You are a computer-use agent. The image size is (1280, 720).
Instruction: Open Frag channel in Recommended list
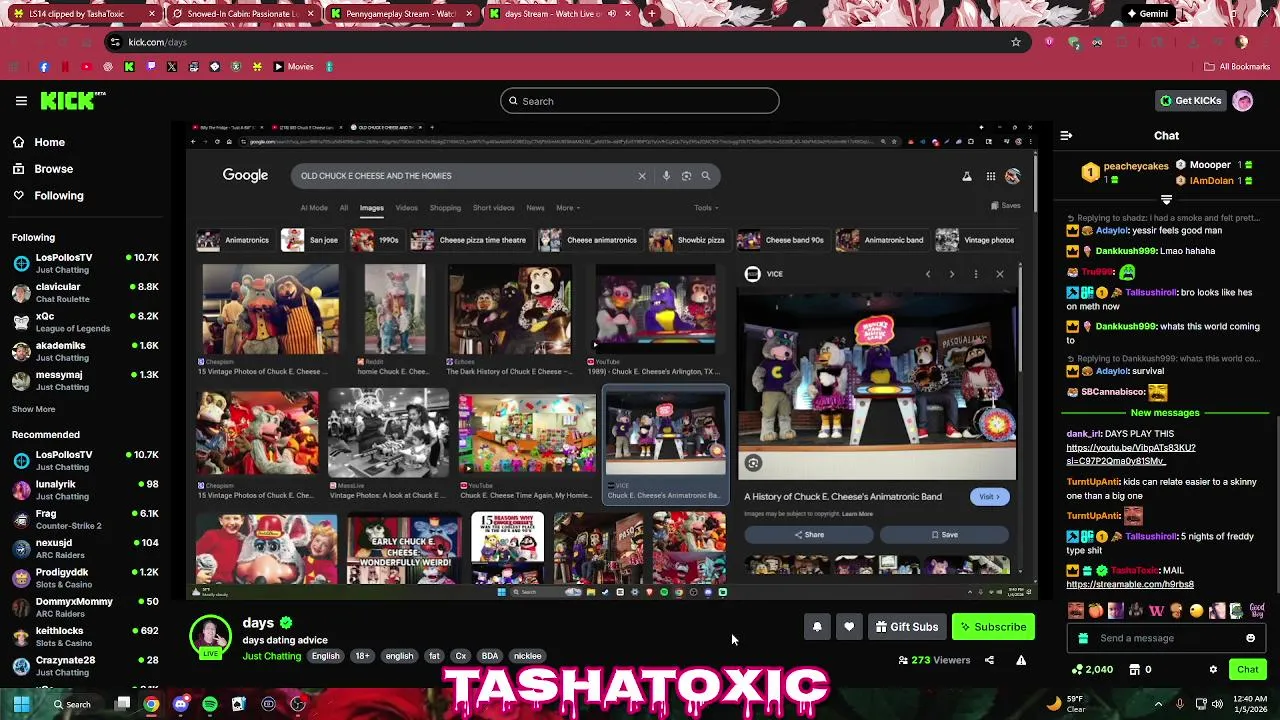(85, 519)
